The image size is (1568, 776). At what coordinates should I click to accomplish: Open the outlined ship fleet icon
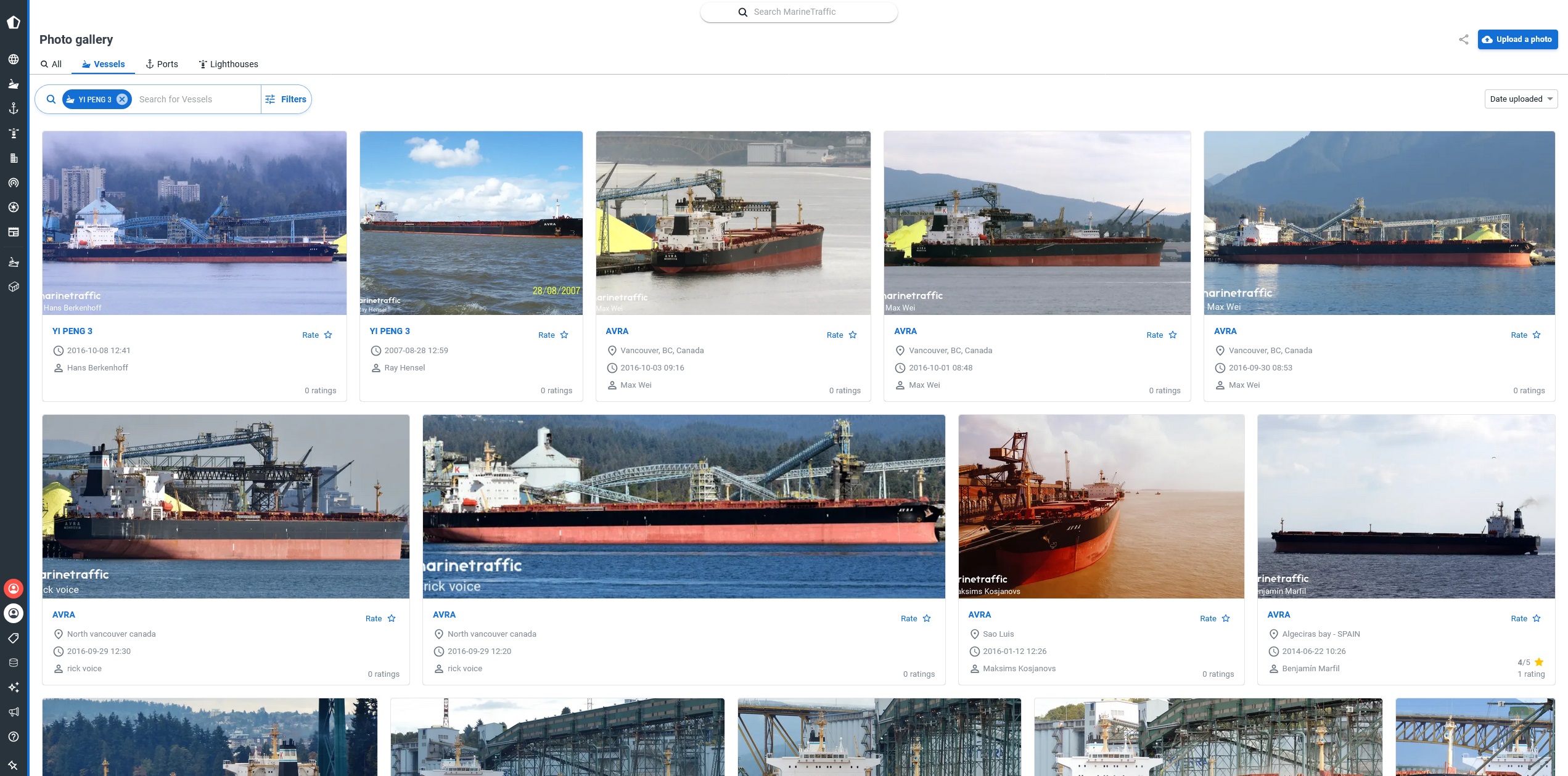click(x=14, y=263)
